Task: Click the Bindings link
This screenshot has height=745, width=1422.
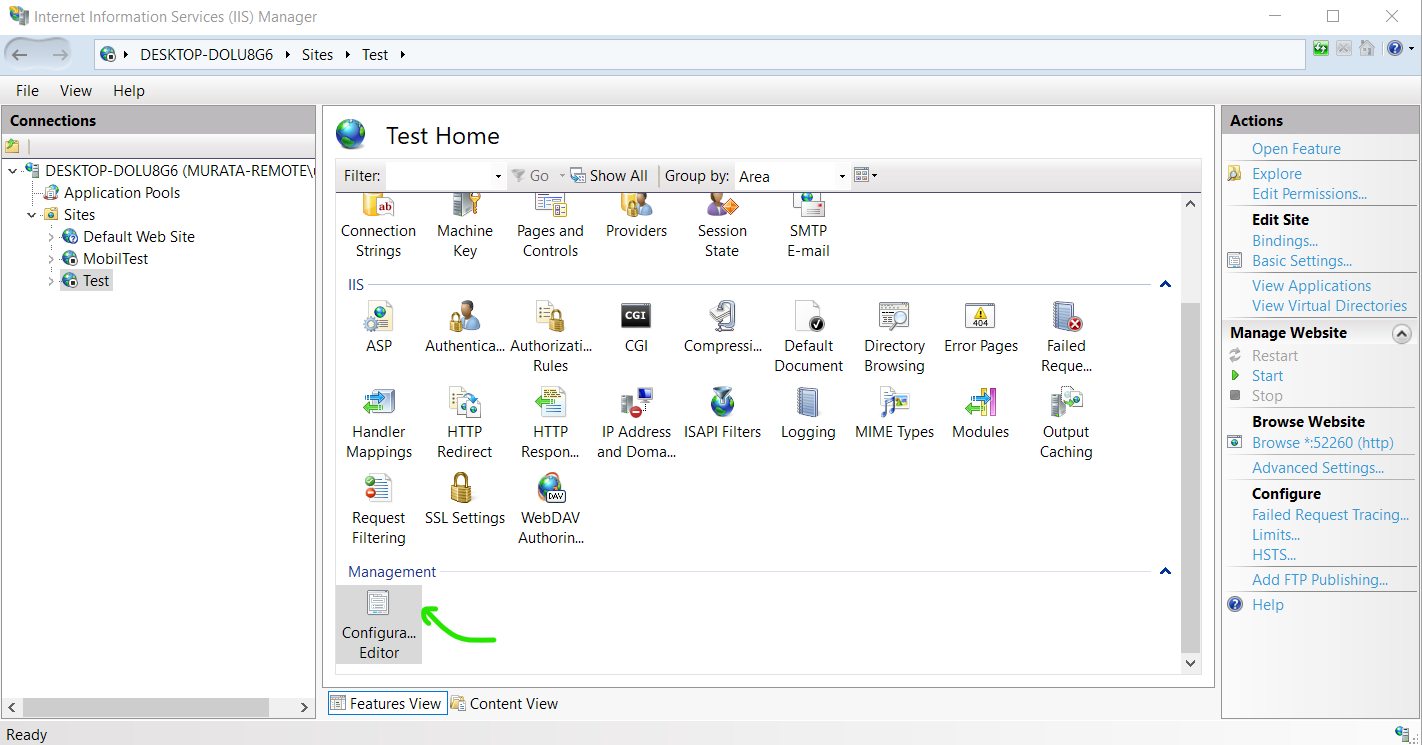Action: coord(1285,241)
